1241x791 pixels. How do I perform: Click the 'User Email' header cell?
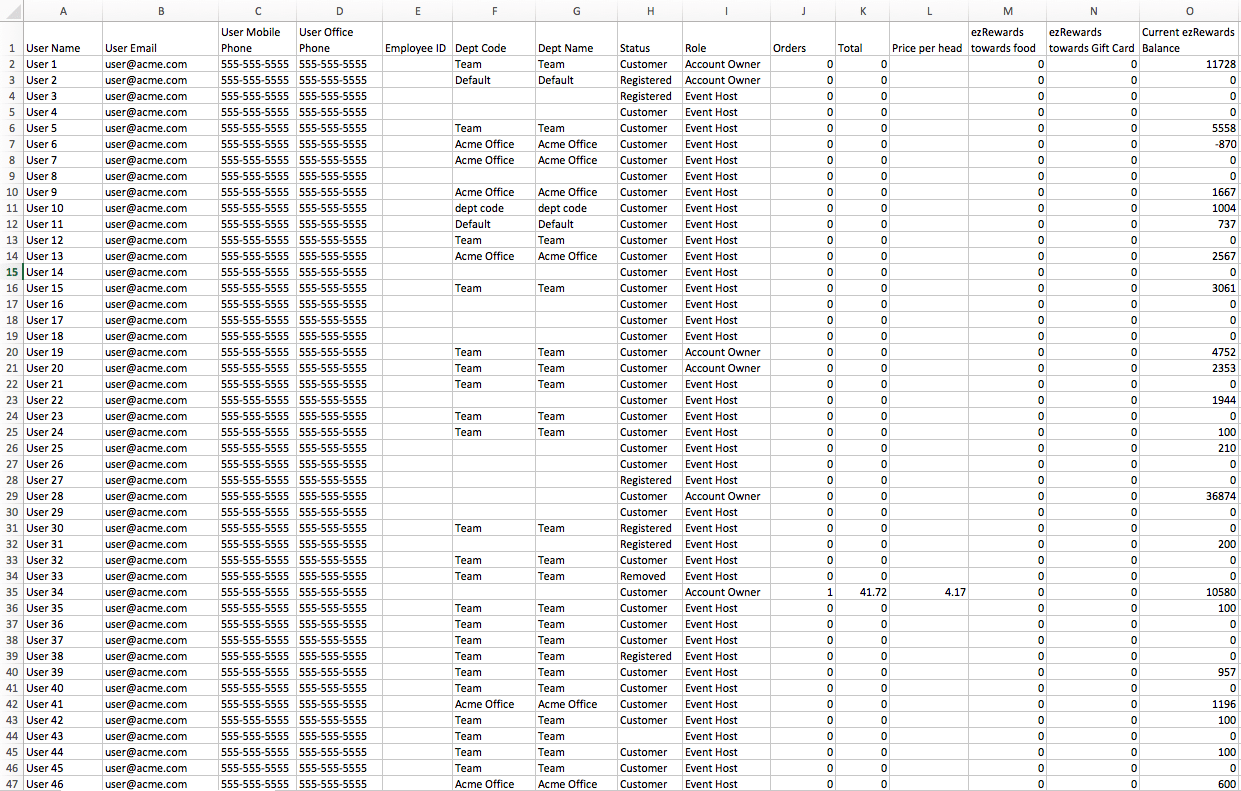pyautogui.click(x=160, y=39)
